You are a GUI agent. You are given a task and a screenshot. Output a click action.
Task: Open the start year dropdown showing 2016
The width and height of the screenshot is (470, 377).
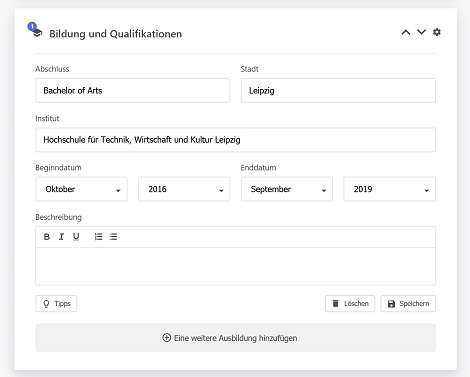(x=184, y=189)
